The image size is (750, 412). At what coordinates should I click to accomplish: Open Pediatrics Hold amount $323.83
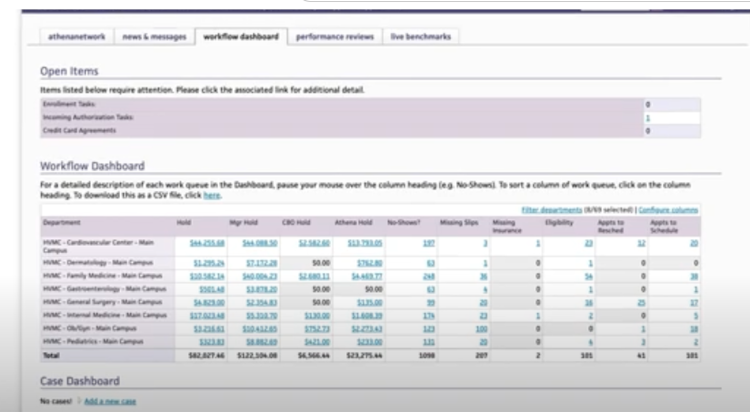point(212,342)
